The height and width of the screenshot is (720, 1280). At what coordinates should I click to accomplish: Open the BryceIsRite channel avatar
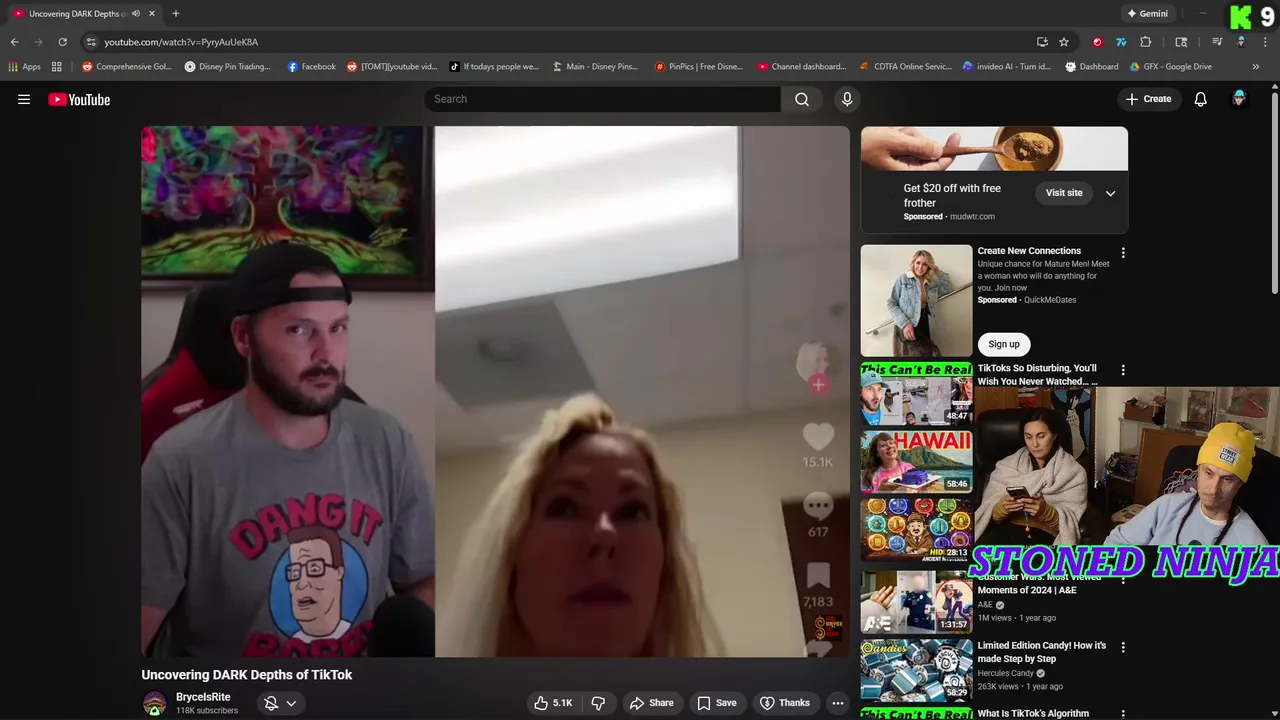[154, 703]
